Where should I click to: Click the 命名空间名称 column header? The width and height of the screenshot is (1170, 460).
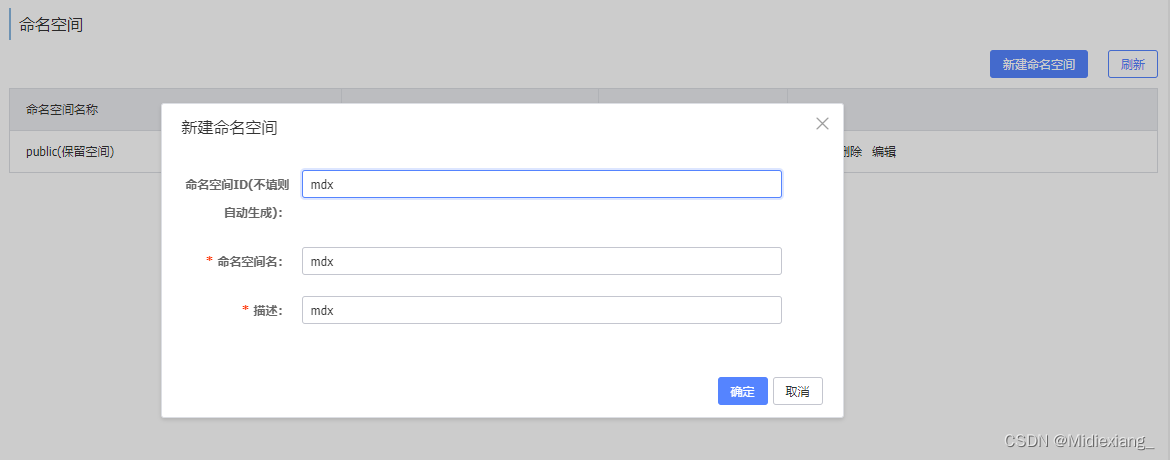[62, 109]
